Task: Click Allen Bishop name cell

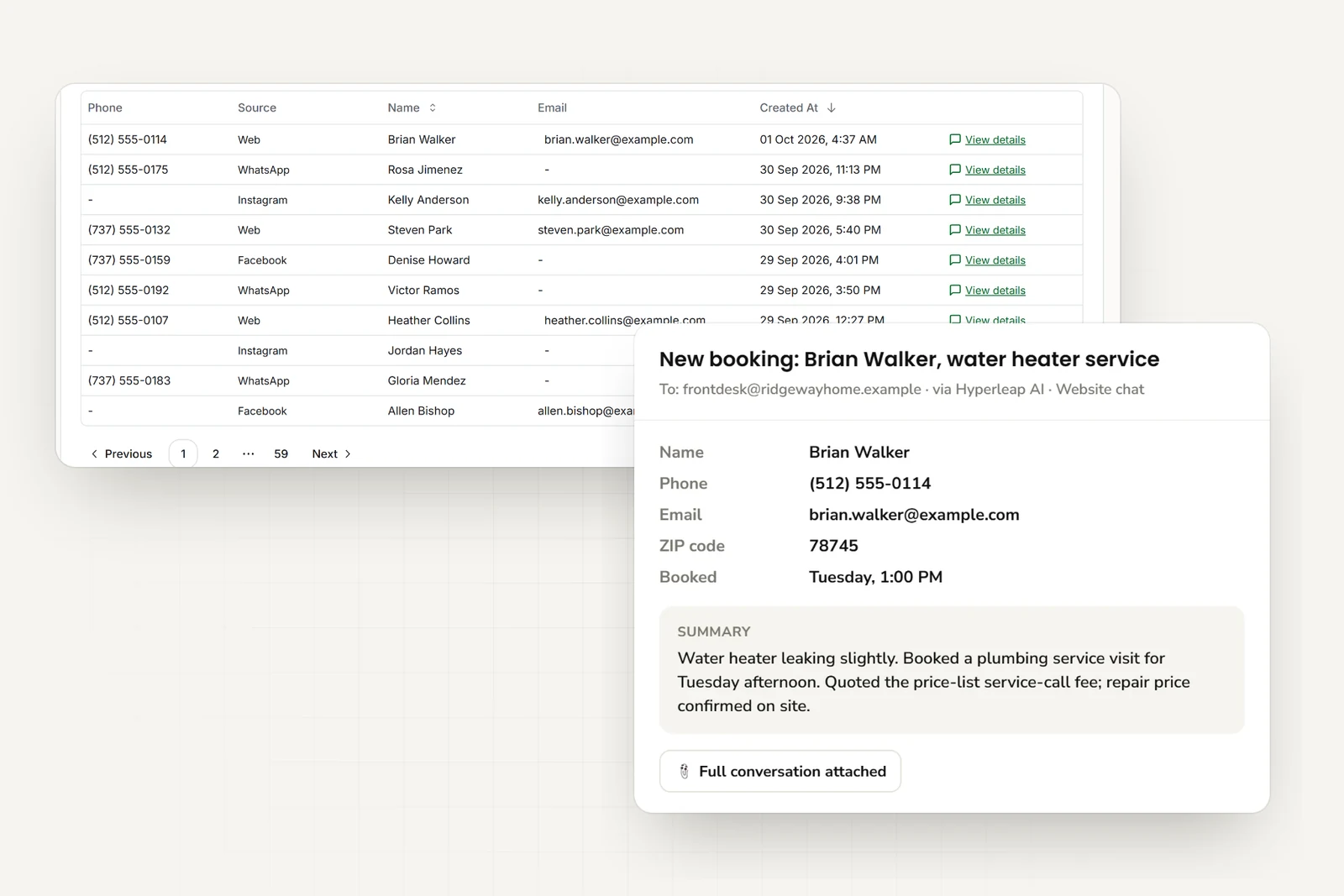Action: click(421, 411)
